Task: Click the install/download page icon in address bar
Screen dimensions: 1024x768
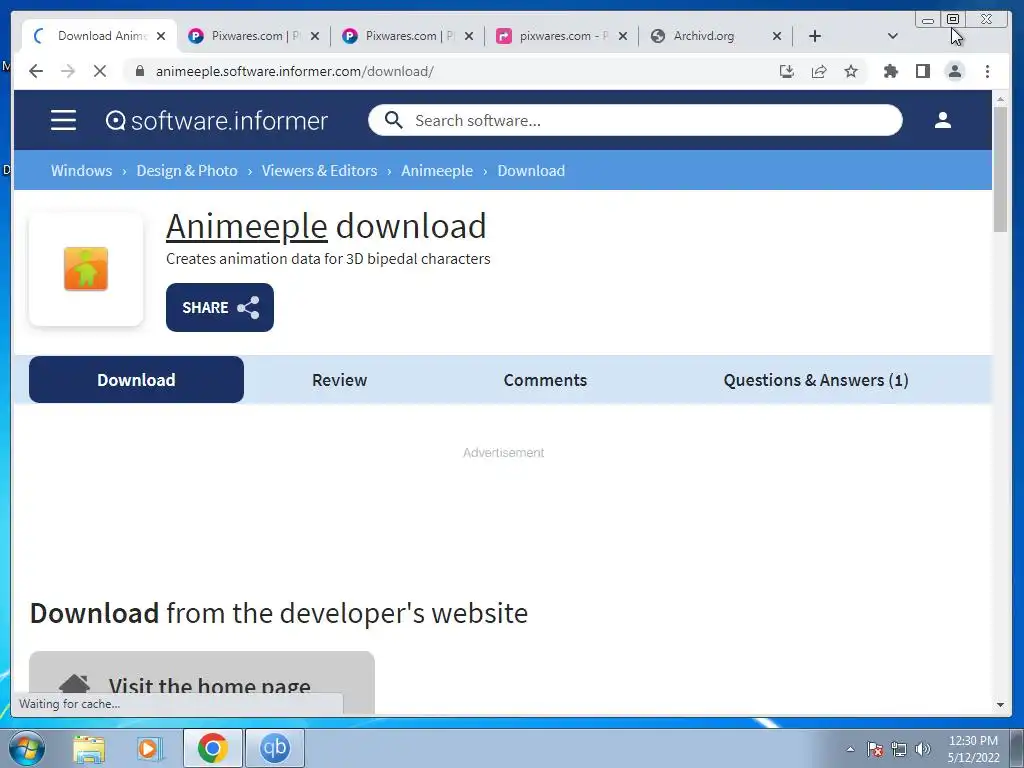Action: (x=787, y=71)
